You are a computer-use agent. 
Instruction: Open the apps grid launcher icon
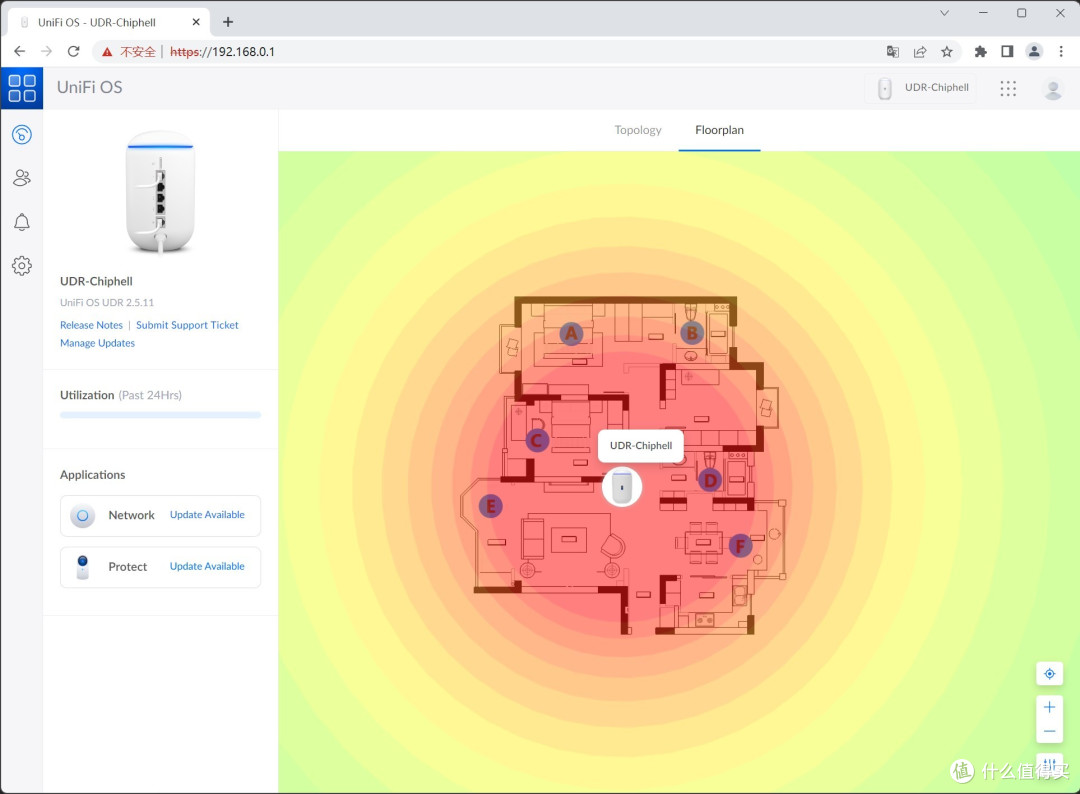[1008, 88]
